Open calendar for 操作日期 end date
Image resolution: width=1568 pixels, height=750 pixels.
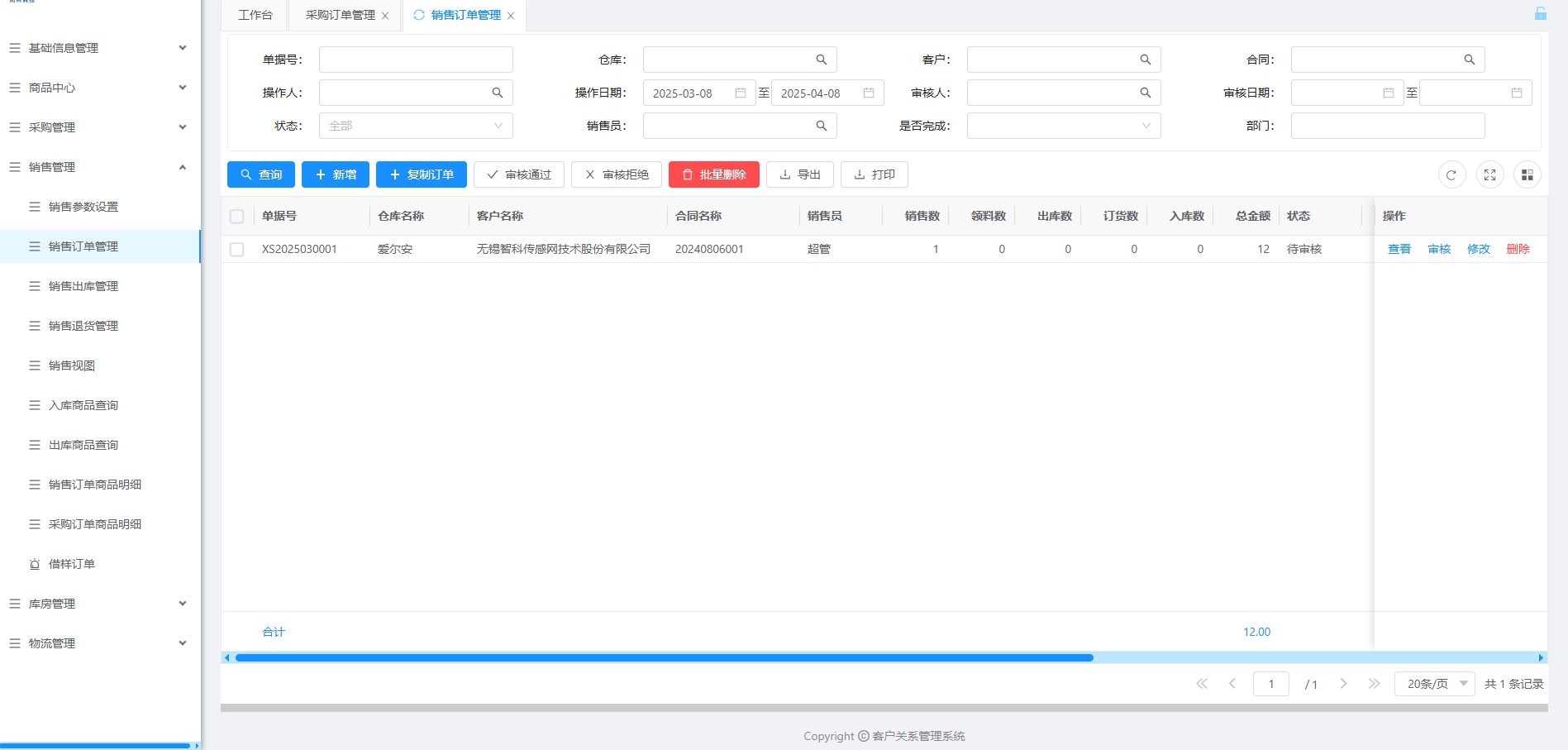(x=869, y=93)
